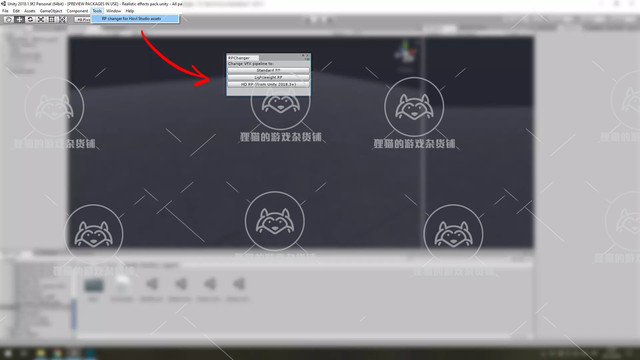Click the scene orientation gizmo

coord(405,52)
